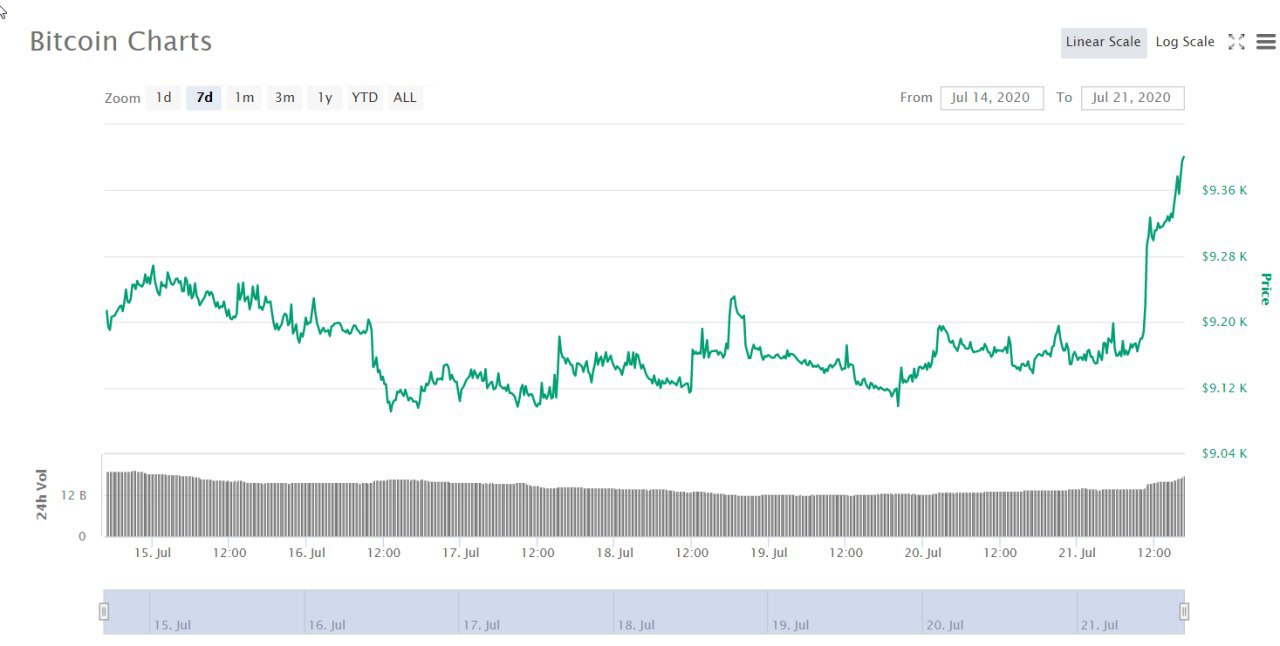Click 19. Jul in range navigator

(x=790, y=625)
